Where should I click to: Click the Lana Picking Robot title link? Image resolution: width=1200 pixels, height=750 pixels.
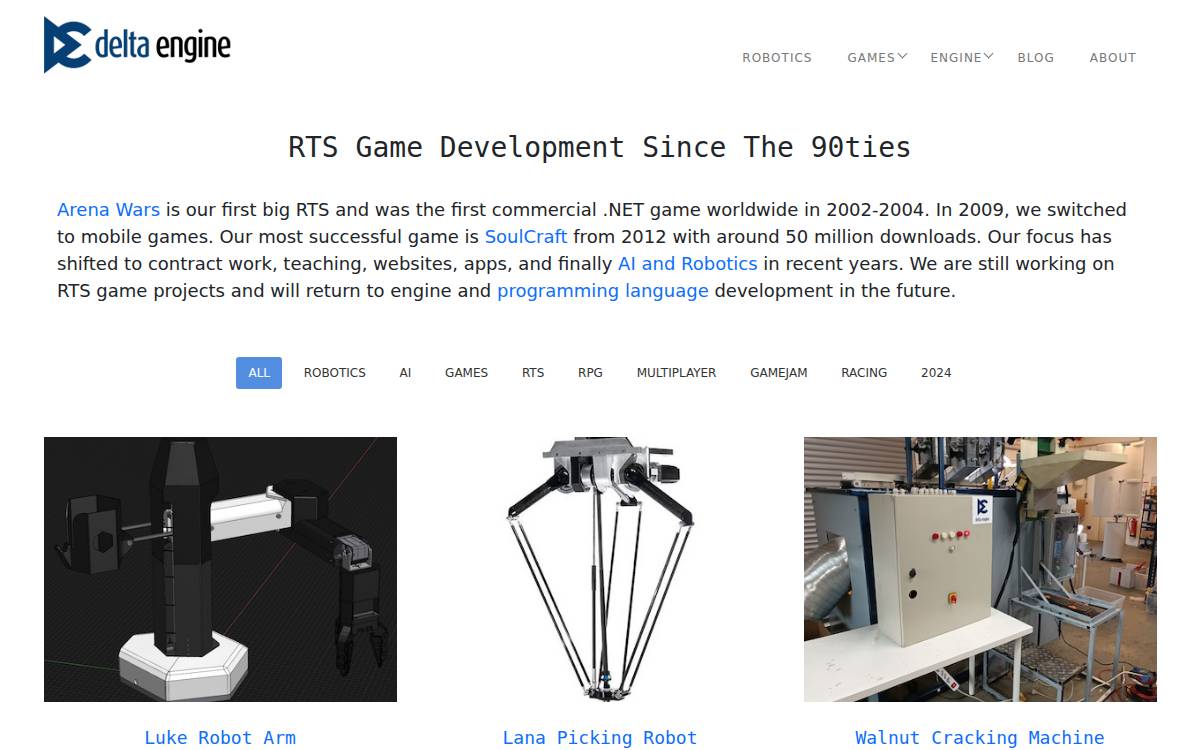click(600, 738)
